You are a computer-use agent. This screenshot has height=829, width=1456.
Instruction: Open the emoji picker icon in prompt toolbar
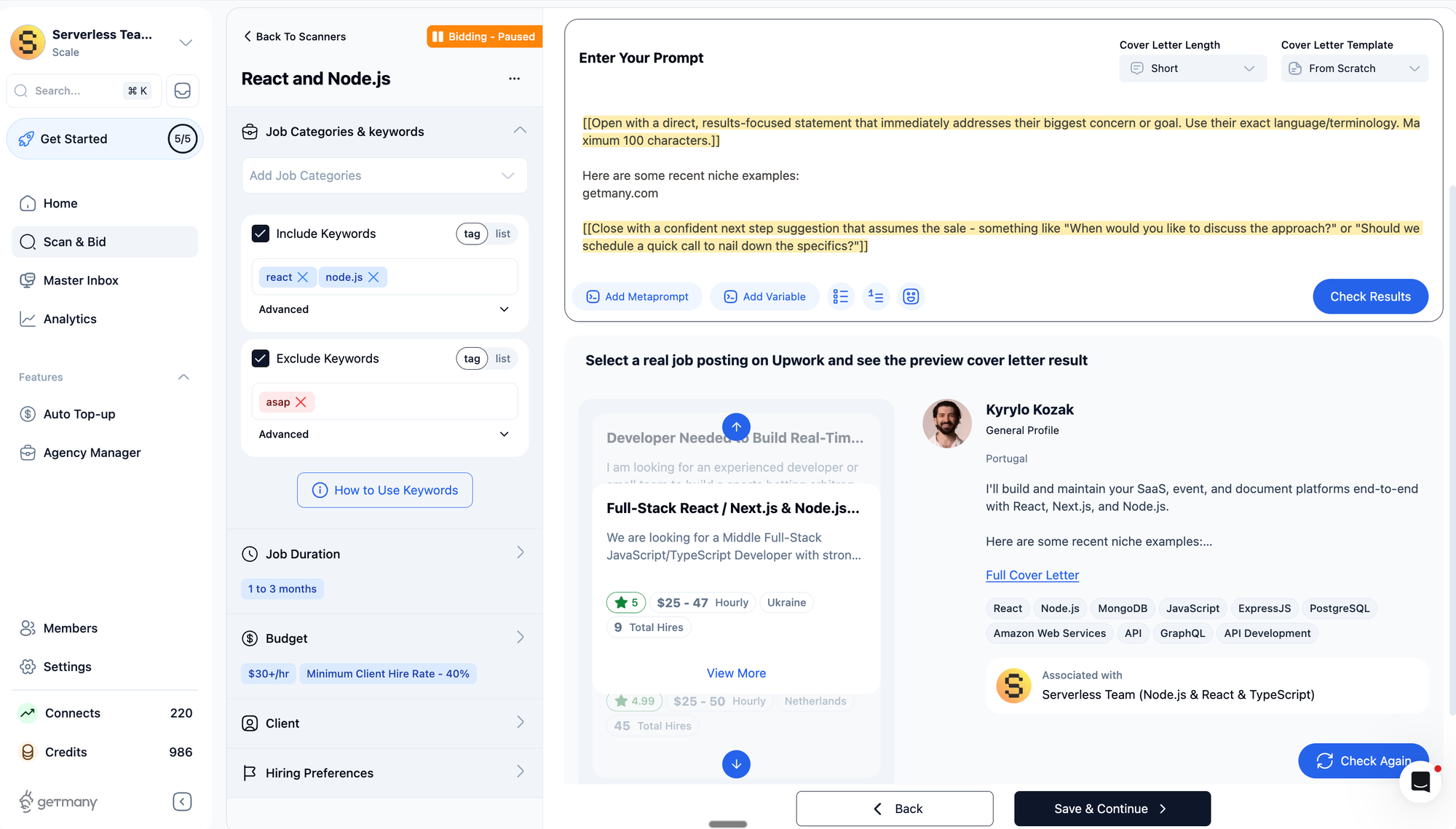click(911, 296)
